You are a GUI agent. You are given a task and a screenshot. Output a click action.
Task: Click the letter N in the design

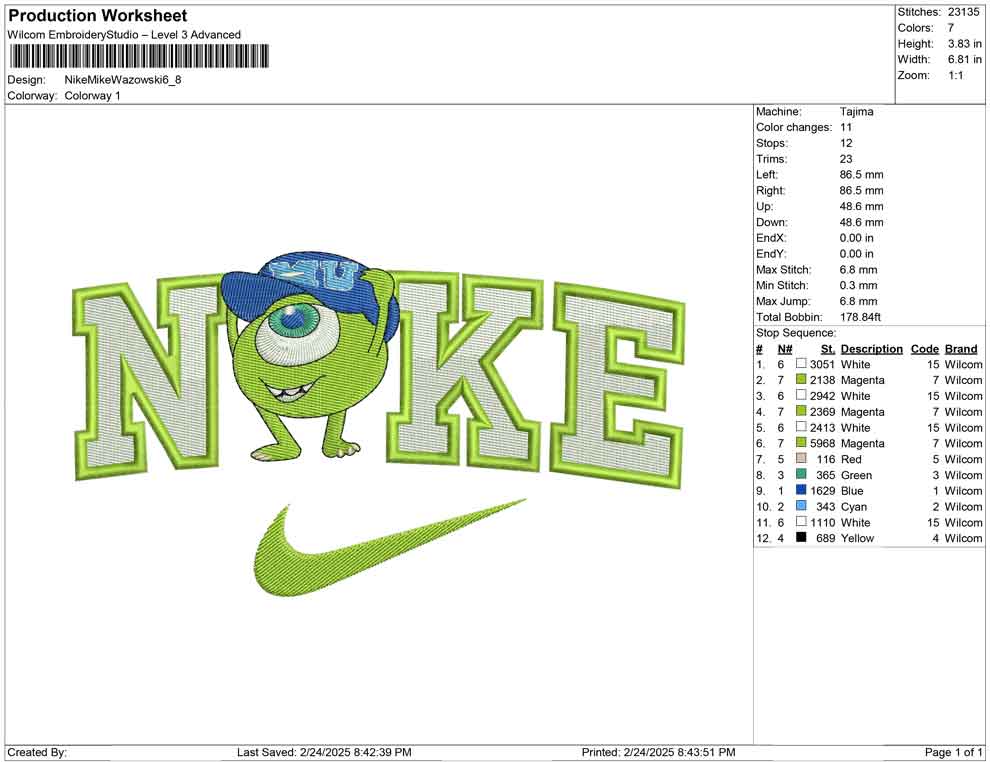coord(148,379)
